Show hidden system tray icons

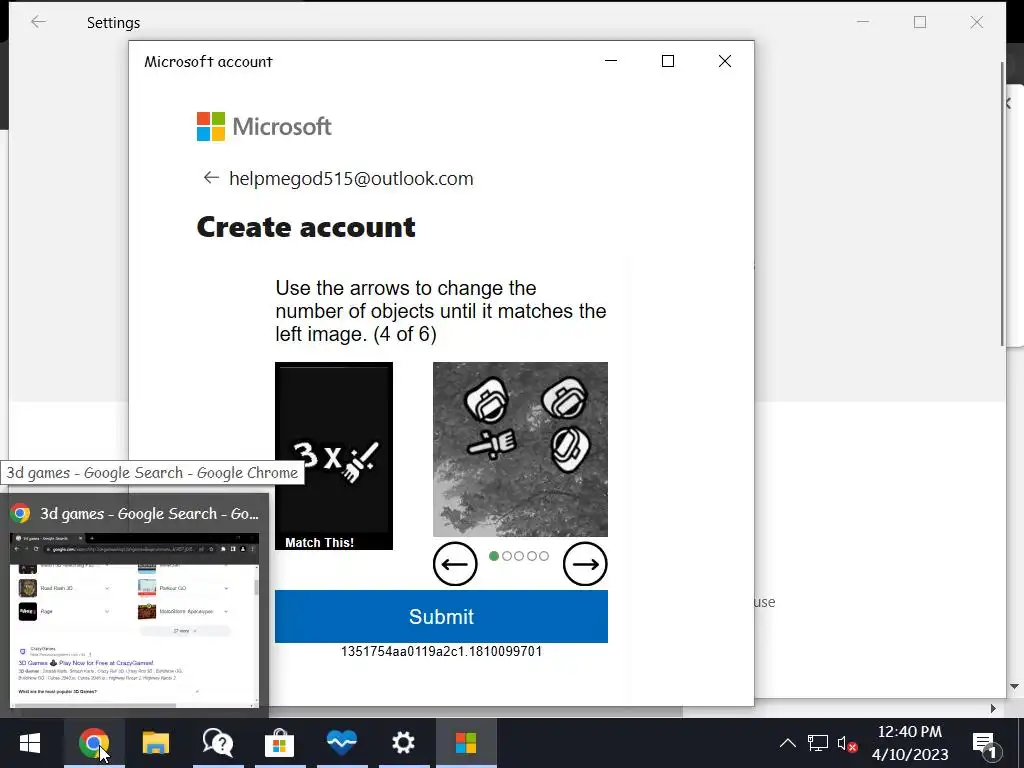click(x=788, y=743)
